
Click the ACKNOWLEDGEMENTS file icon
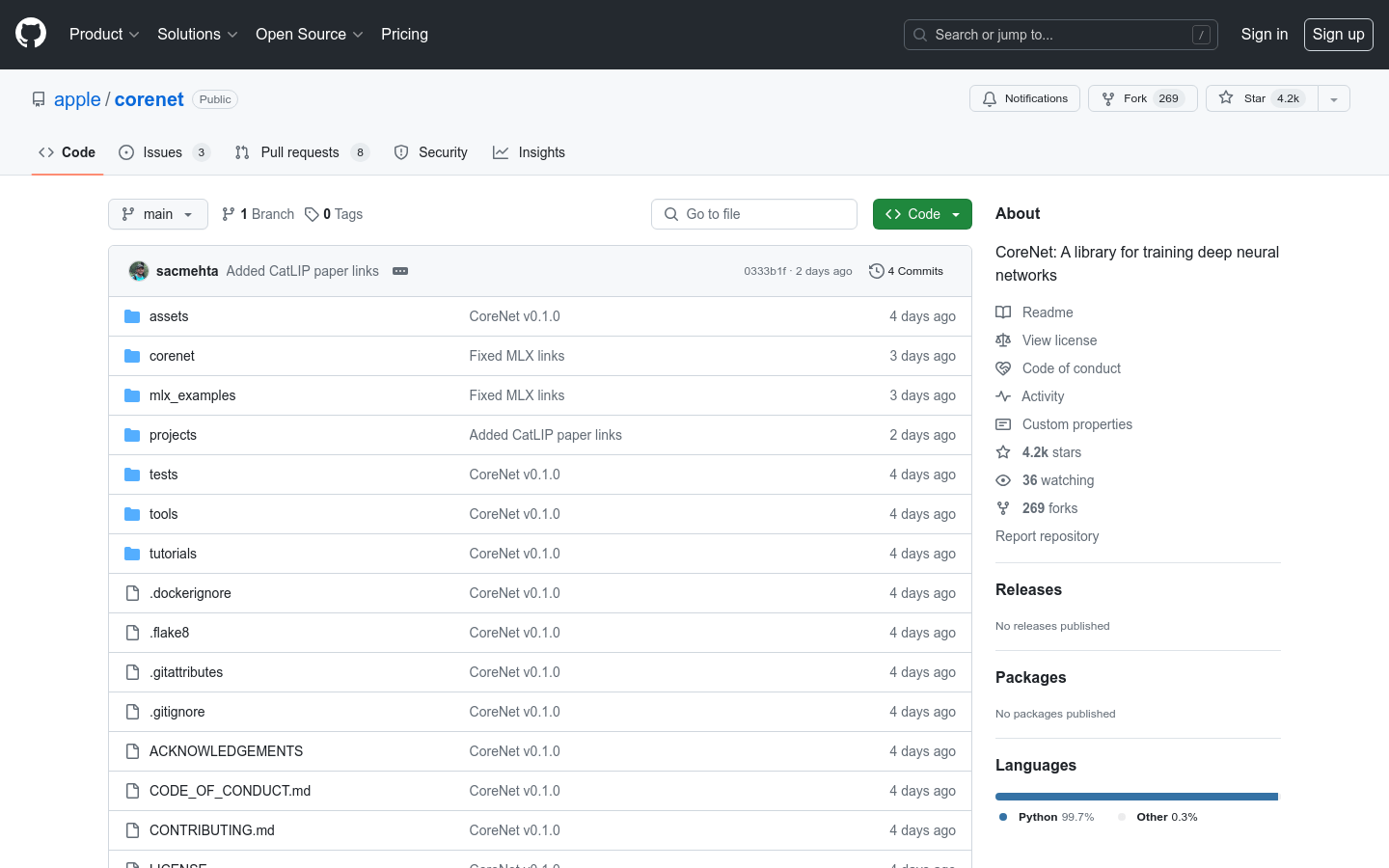(132, 751)
